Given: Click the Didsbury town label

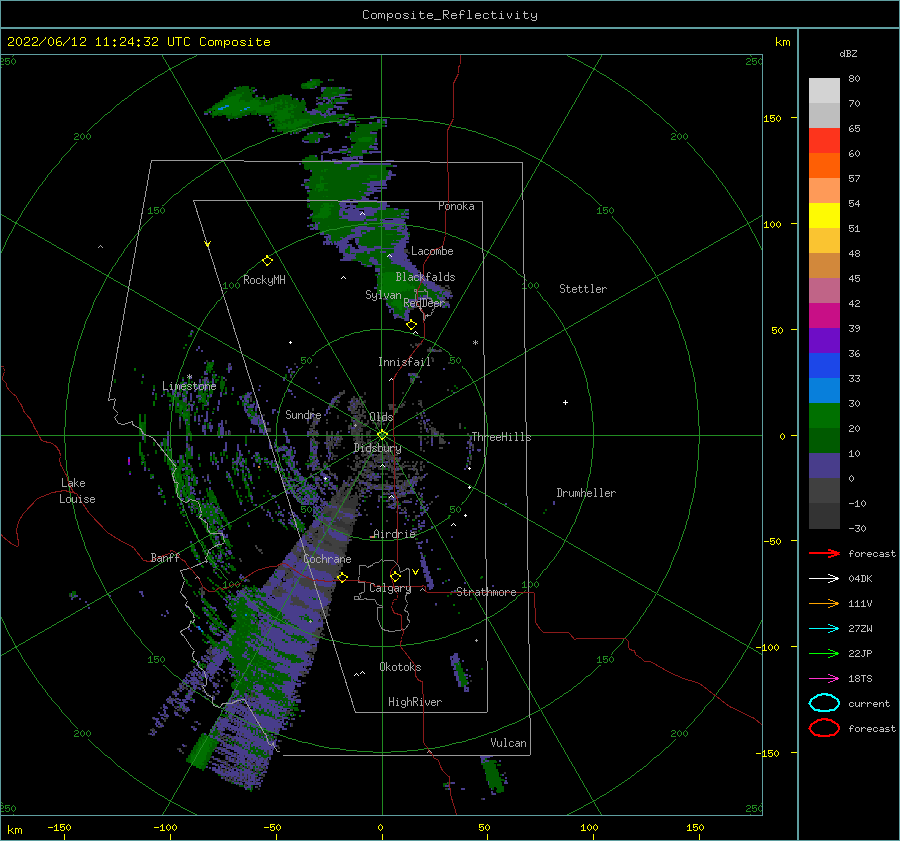Looking at the screenshot, I should tap(377, 448).
